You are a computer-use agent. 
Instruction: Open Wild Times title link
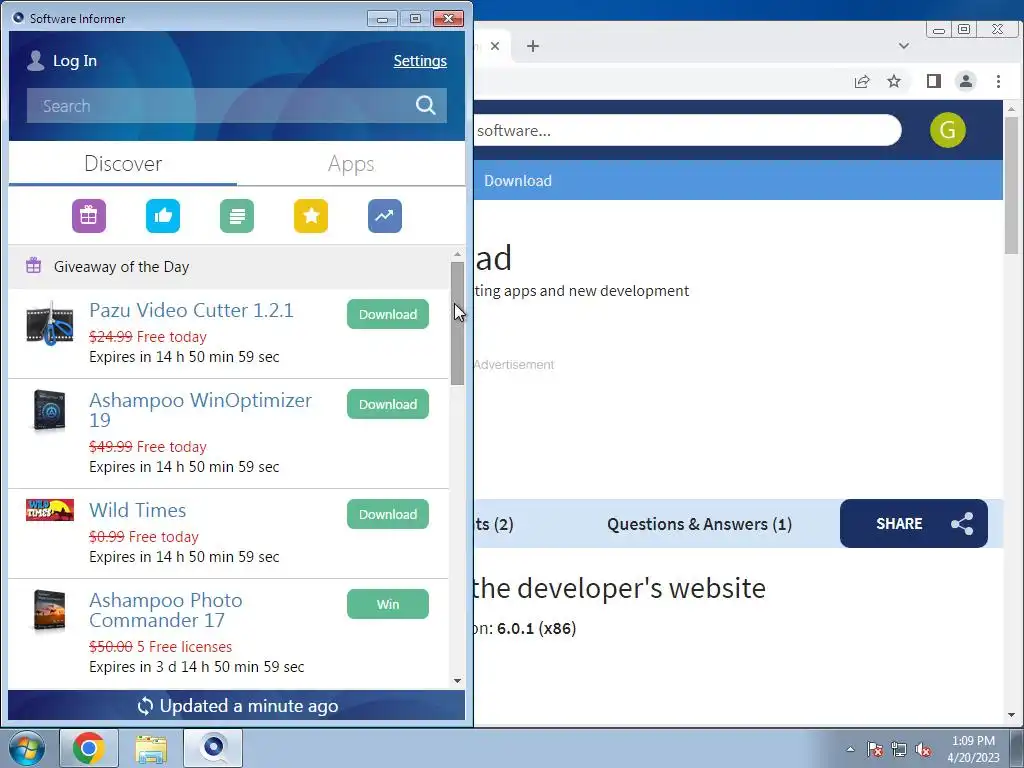tap(138, 510)
